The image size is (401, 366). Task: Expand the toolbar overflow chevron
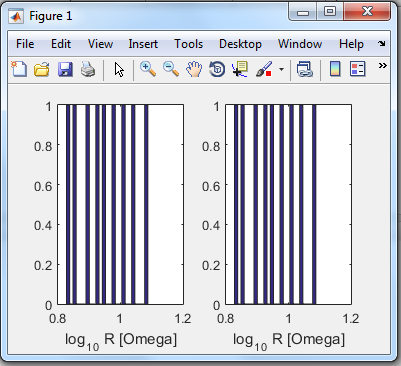382,66
